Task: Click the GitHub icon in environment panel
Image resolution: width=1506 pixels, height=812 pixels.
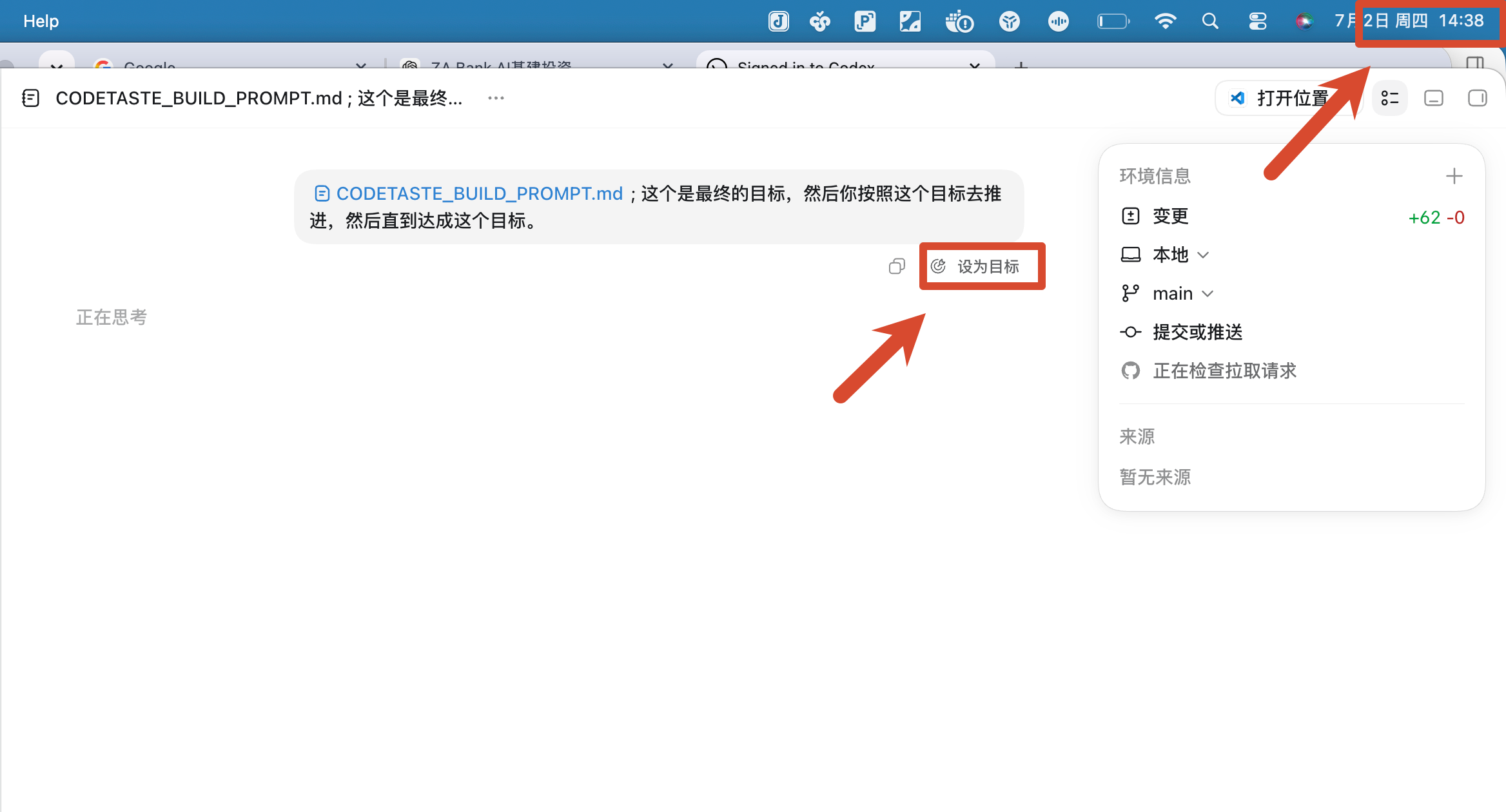Action: click(x=1130, y=371)
